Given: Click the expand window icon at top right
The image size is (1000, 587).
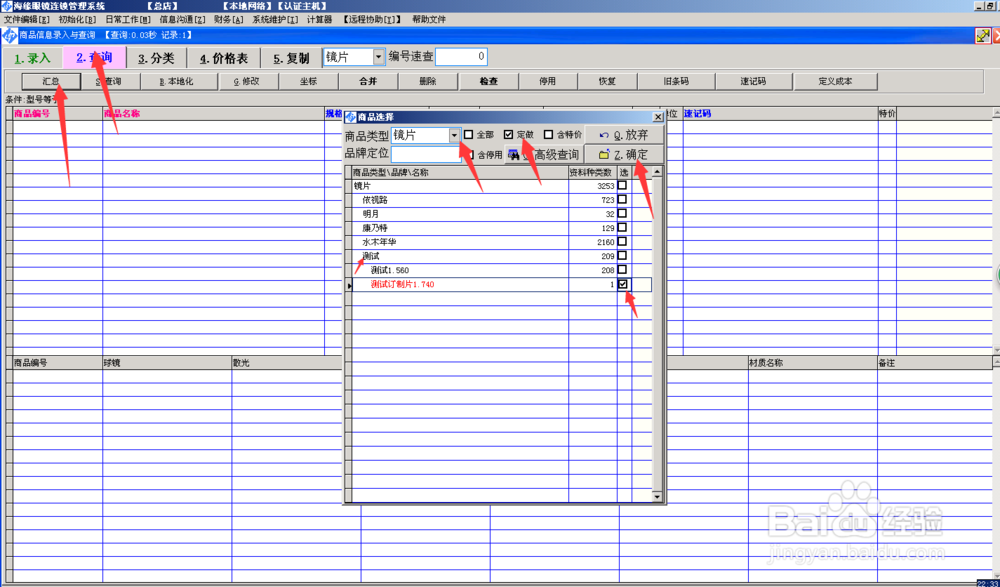Looking at the screenshot, I should tap(983, 36).
